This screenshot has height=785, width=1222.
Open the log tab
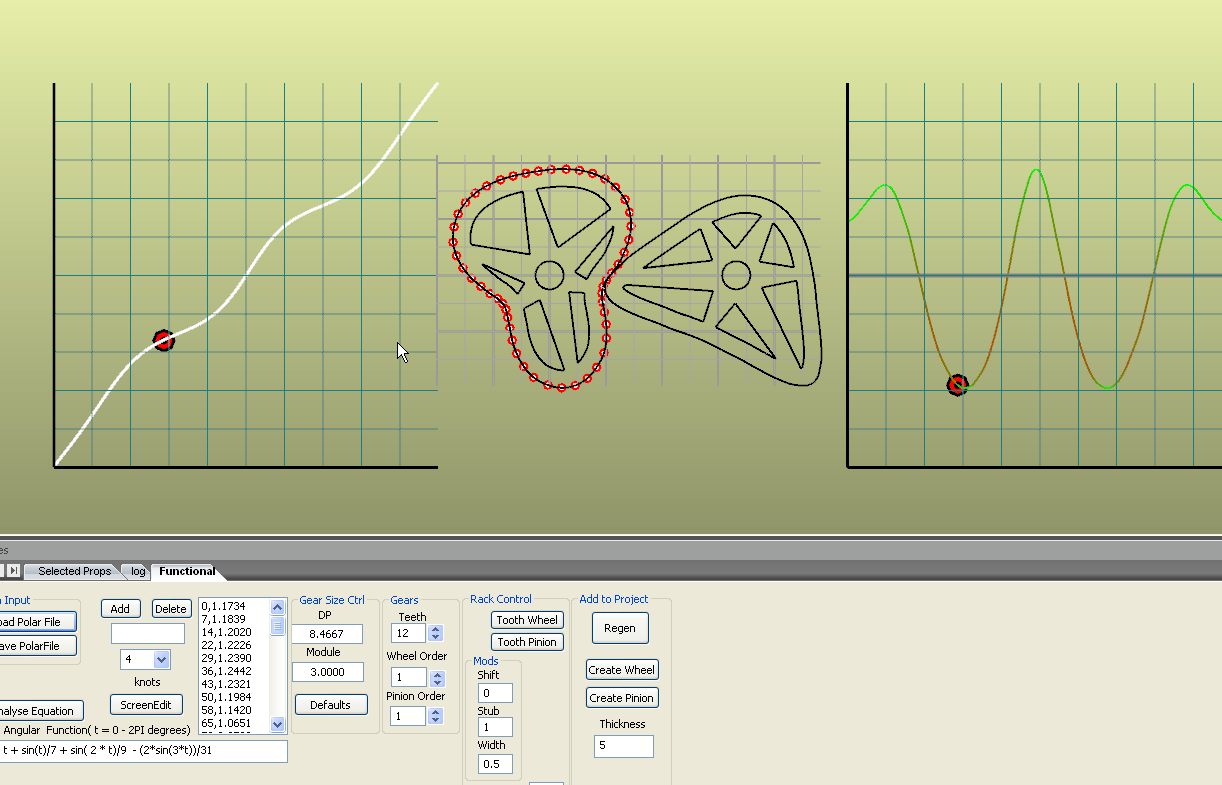pos(138,571)
